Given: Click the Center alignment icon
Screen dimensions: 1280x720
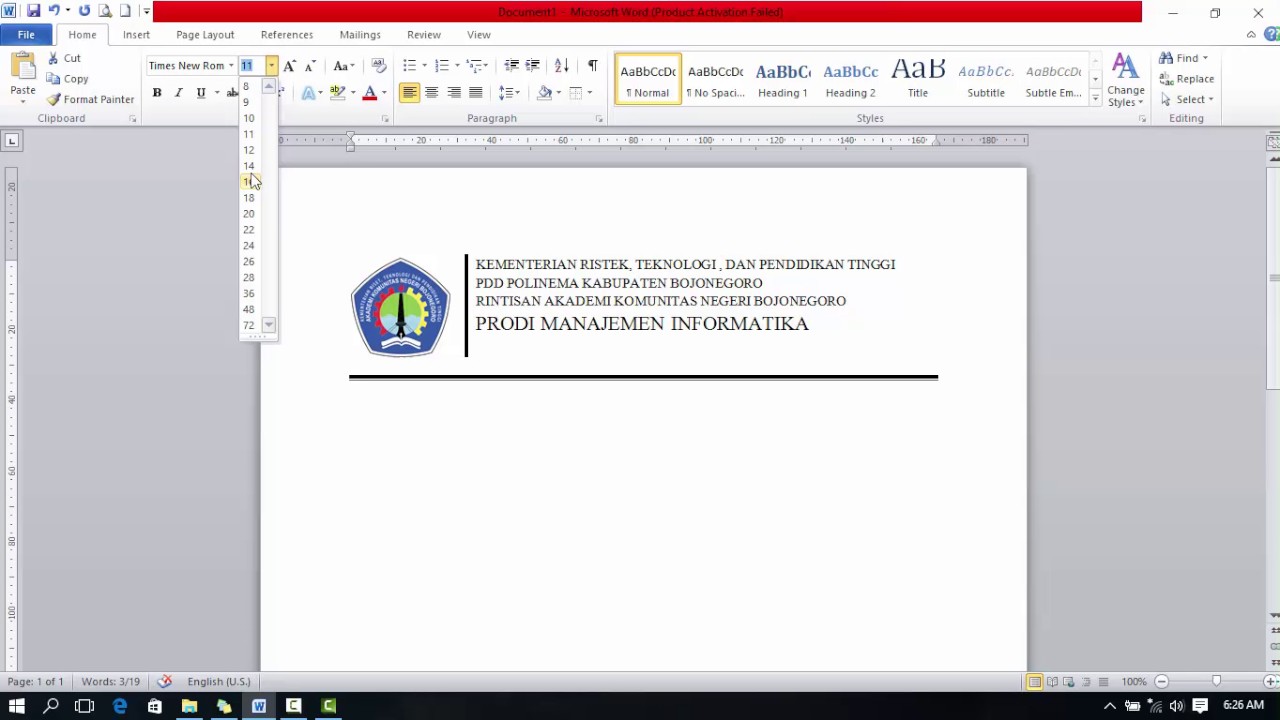Looking at the screenshot, I should 431,93.
